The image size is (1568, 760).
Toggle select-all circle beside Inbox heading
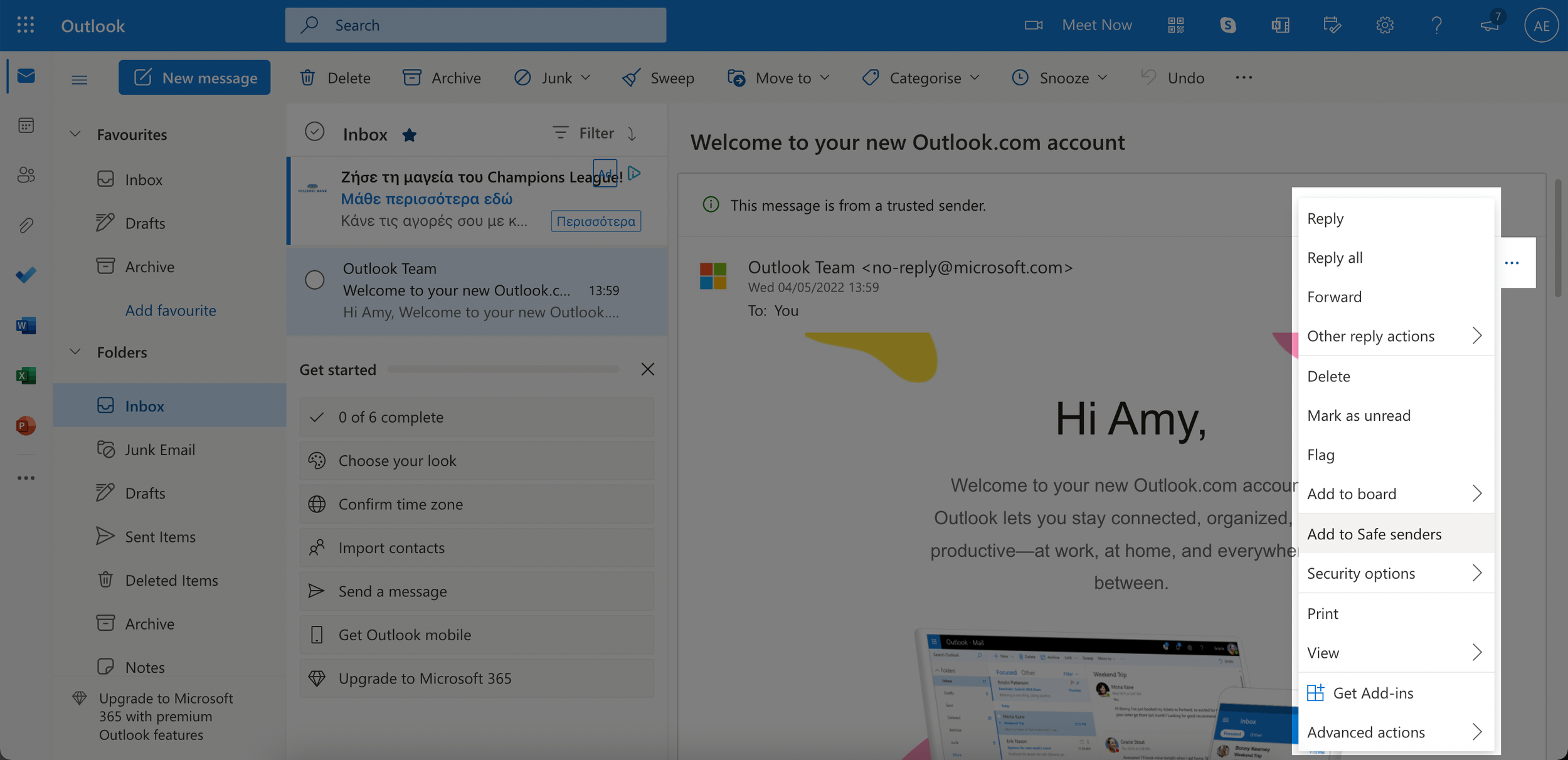point(314,132)
